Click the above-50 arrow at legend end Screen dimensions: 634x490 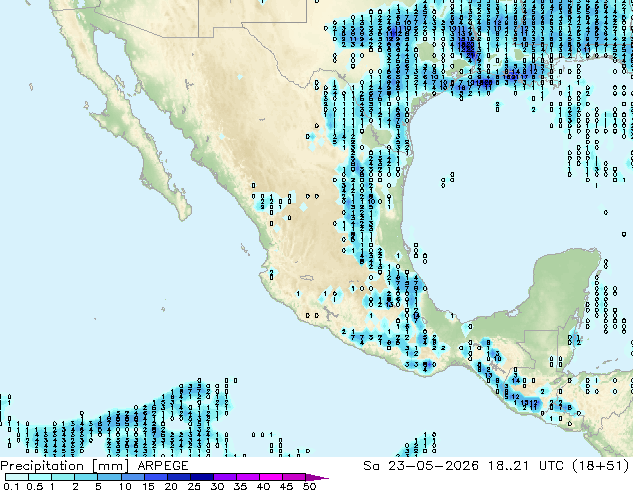click(317, 477)
